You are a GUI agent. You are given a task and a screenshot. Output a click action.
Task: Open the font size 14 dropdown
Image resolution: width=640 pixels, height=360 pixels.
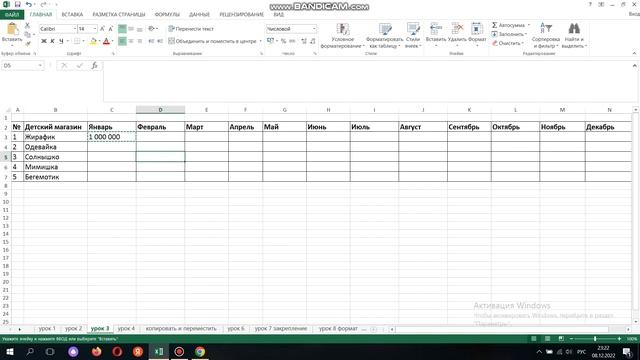click(95, 29)
